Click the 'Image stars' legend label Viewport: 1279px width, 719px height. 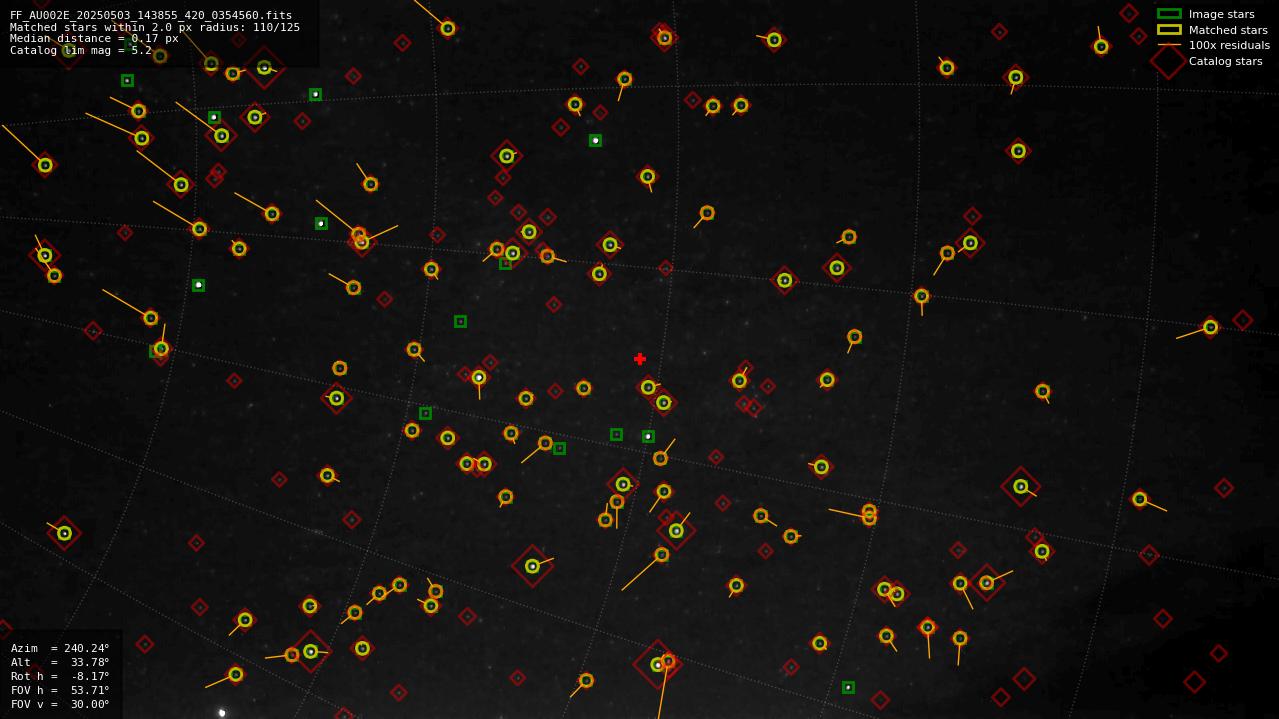pyautogui.click(x=1221, y=14)
